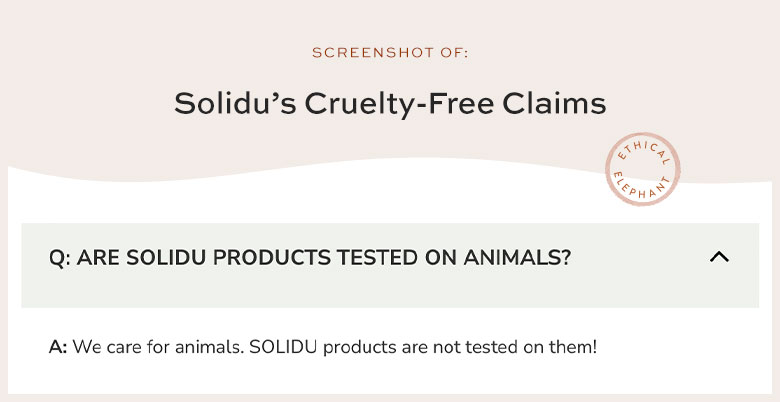Click the word 'ELEPHANT' on the round stamp

(641, 186)
